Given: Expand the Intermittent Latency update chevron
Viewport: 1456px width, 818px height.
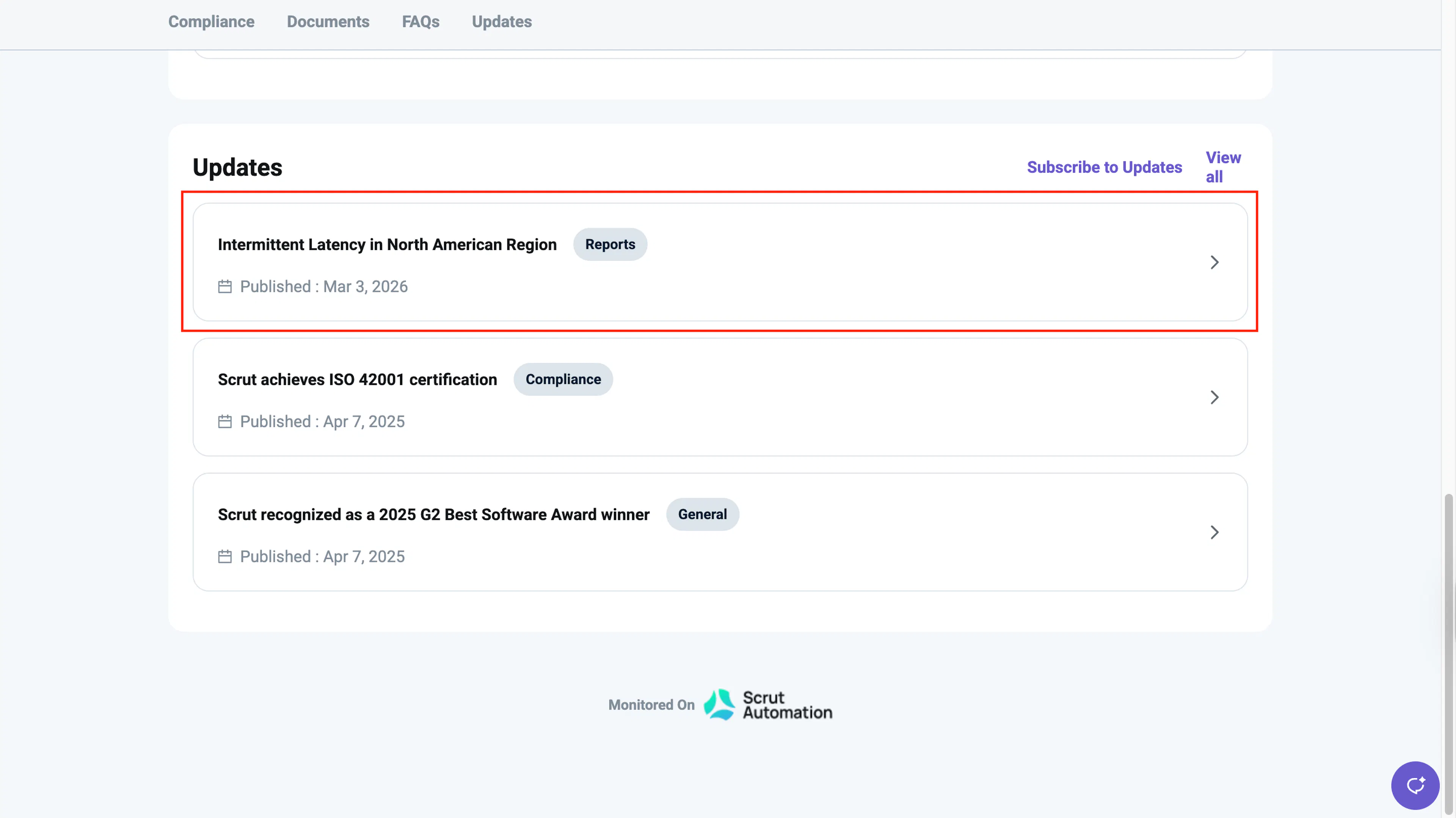Looking at the screenshot, I should 1214,262.
